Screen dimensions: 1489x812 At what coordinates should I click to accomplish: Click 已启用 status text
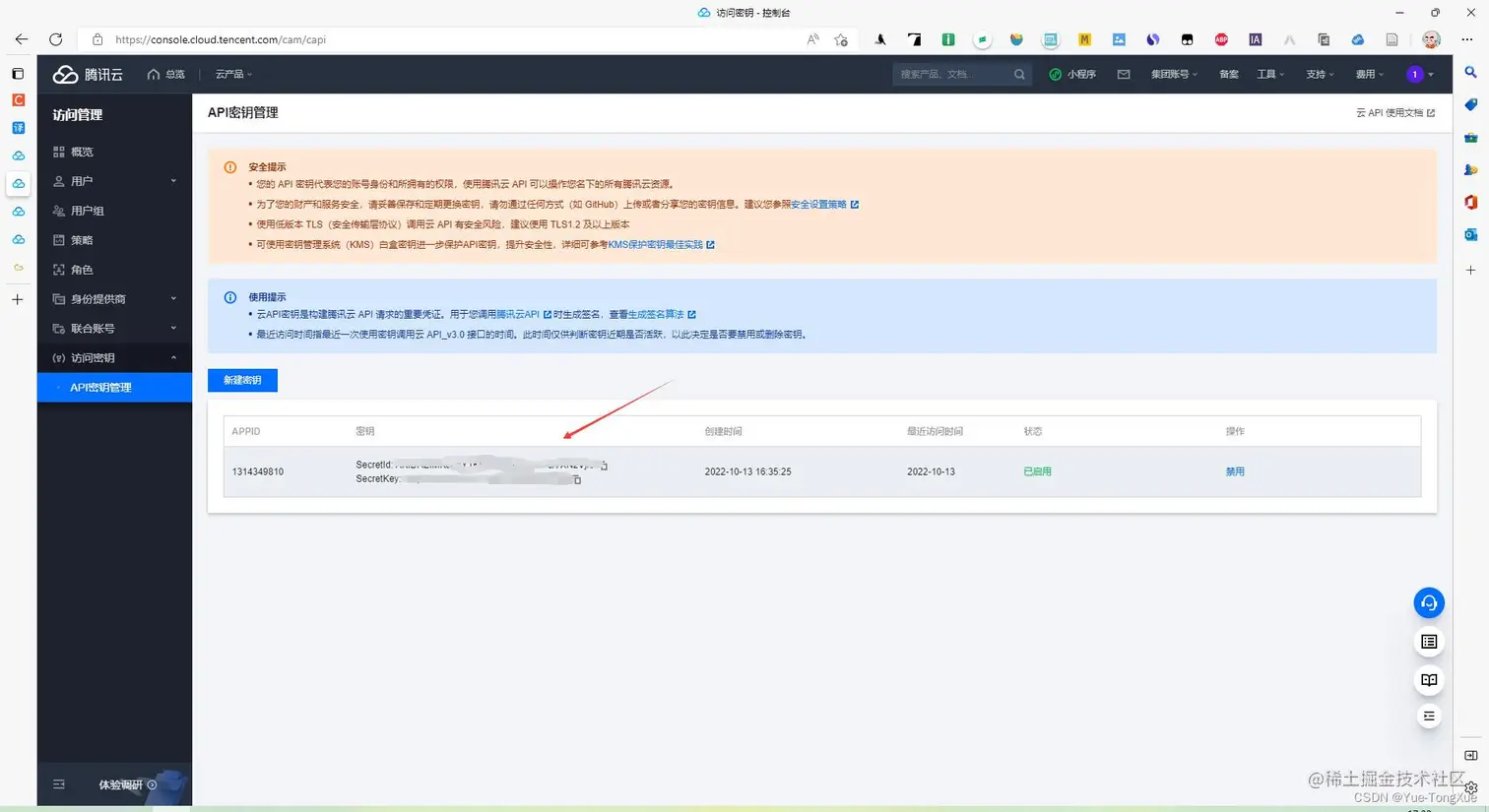tap(1037, 471)
